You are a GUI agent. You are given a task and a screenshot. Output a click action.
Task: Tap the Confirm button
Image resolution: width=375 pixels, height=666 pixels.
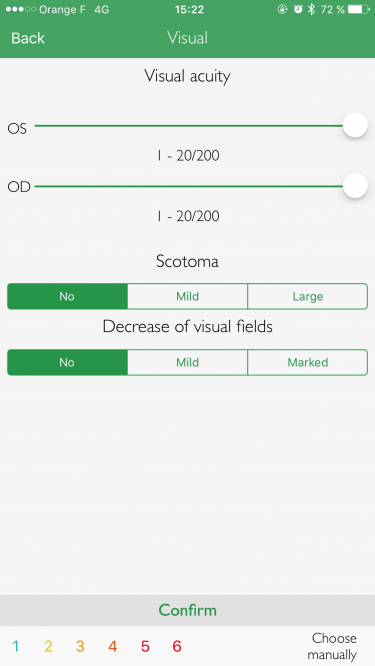(187, 610)
